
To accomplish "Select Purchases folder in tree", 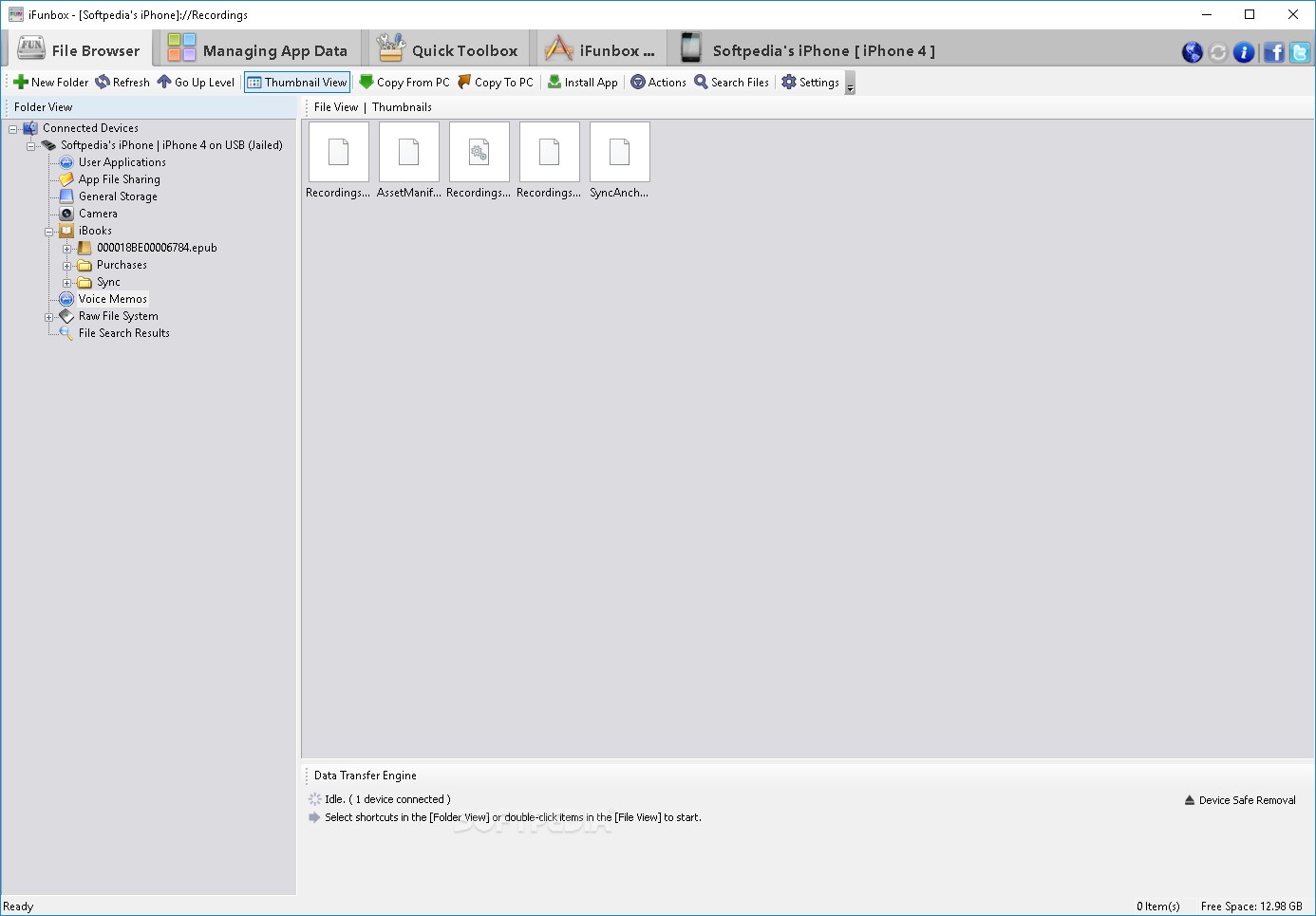I will pyautogui.click(x=122, y=265).
